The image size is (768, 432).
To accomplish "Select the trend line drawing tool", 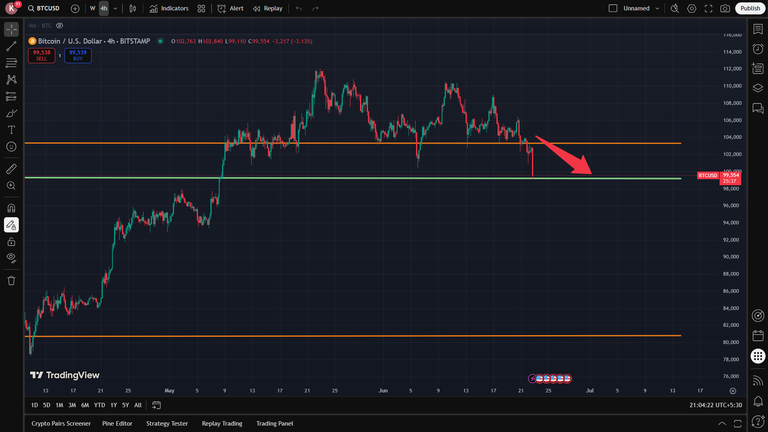I will (x=11, y=46).
